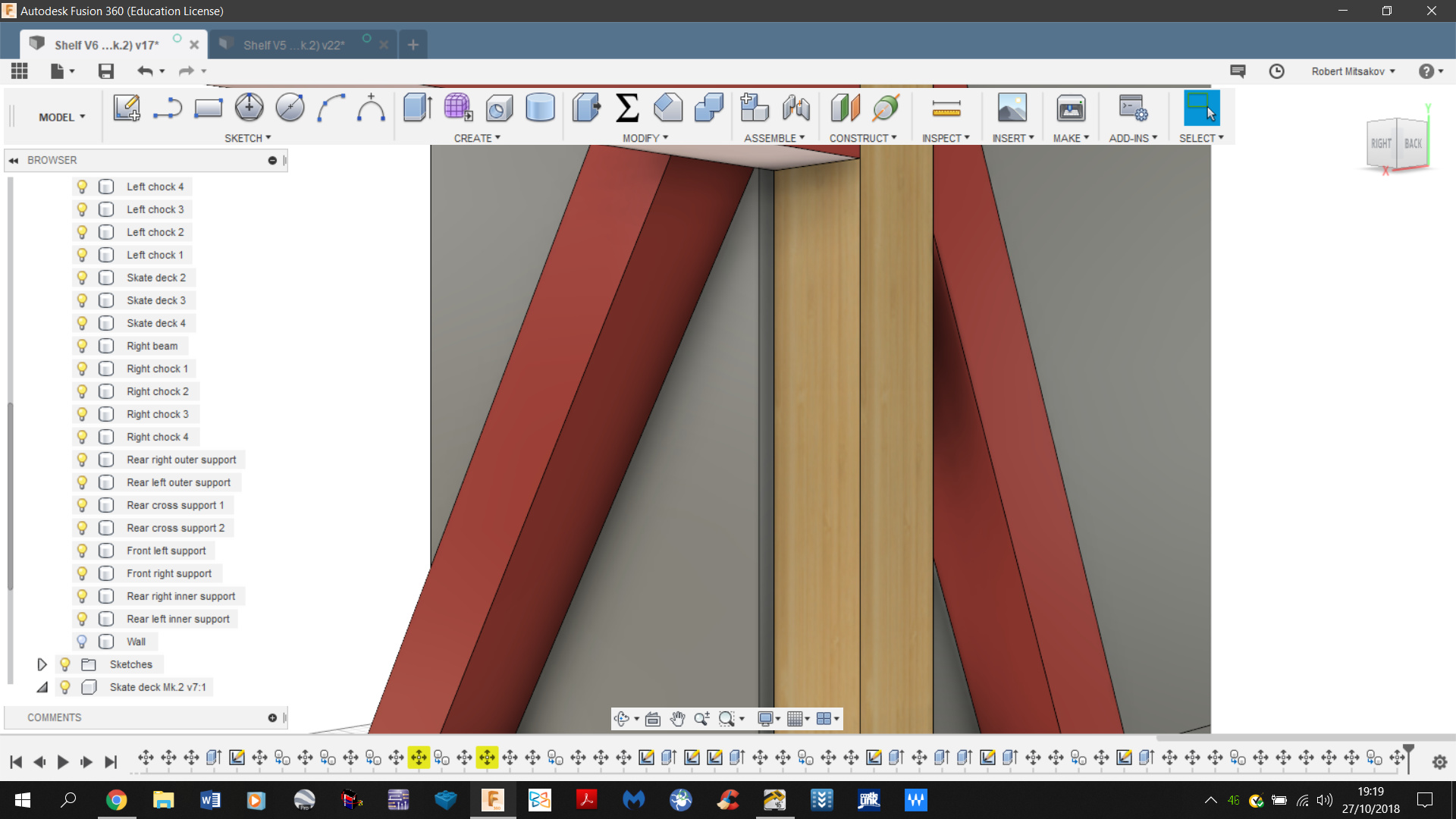Open the MODEL workspace dropdown
1456x819 pixels.
(x=62, y=117)
